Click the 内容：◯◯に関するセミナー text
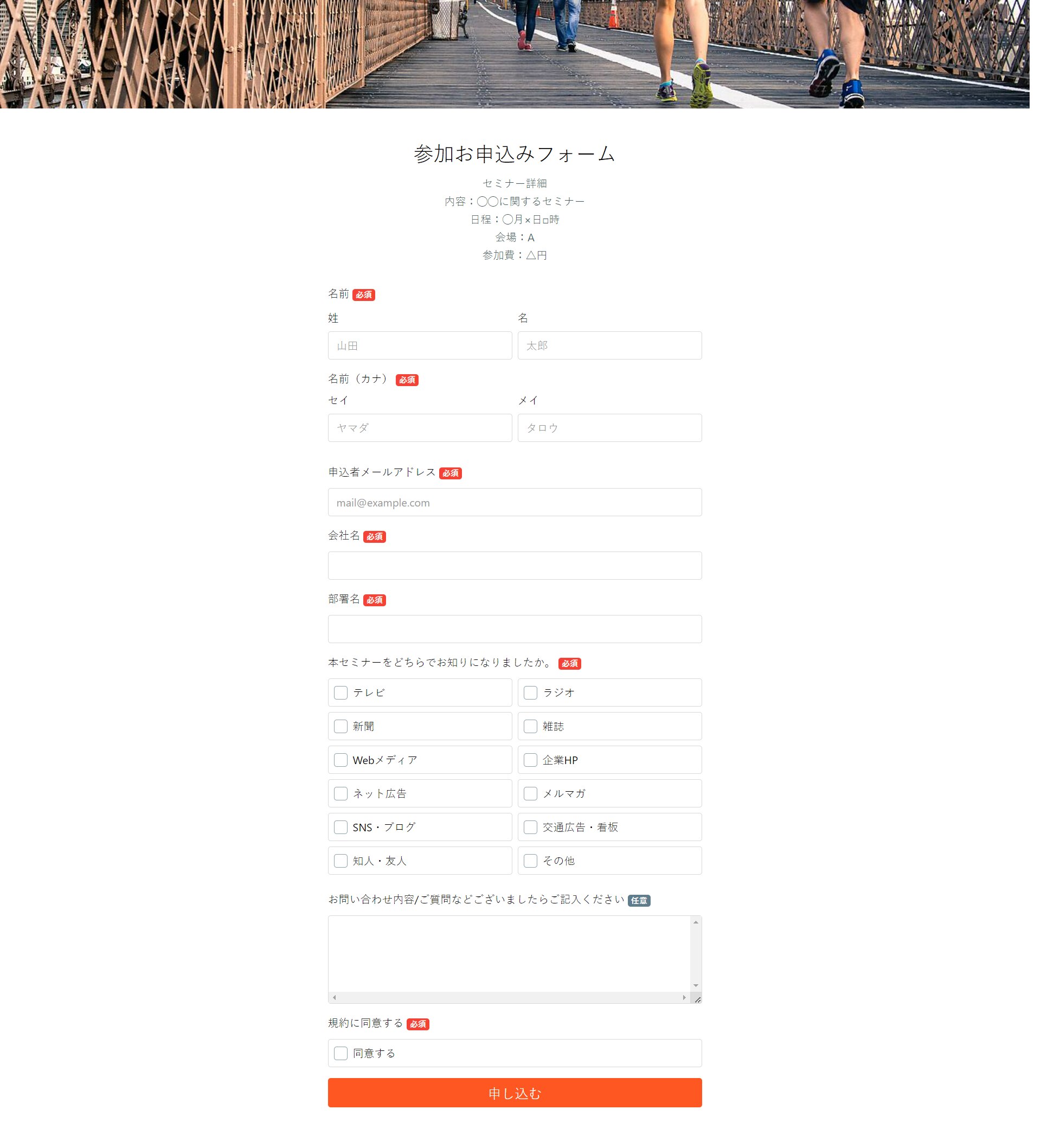 [515, 201]
